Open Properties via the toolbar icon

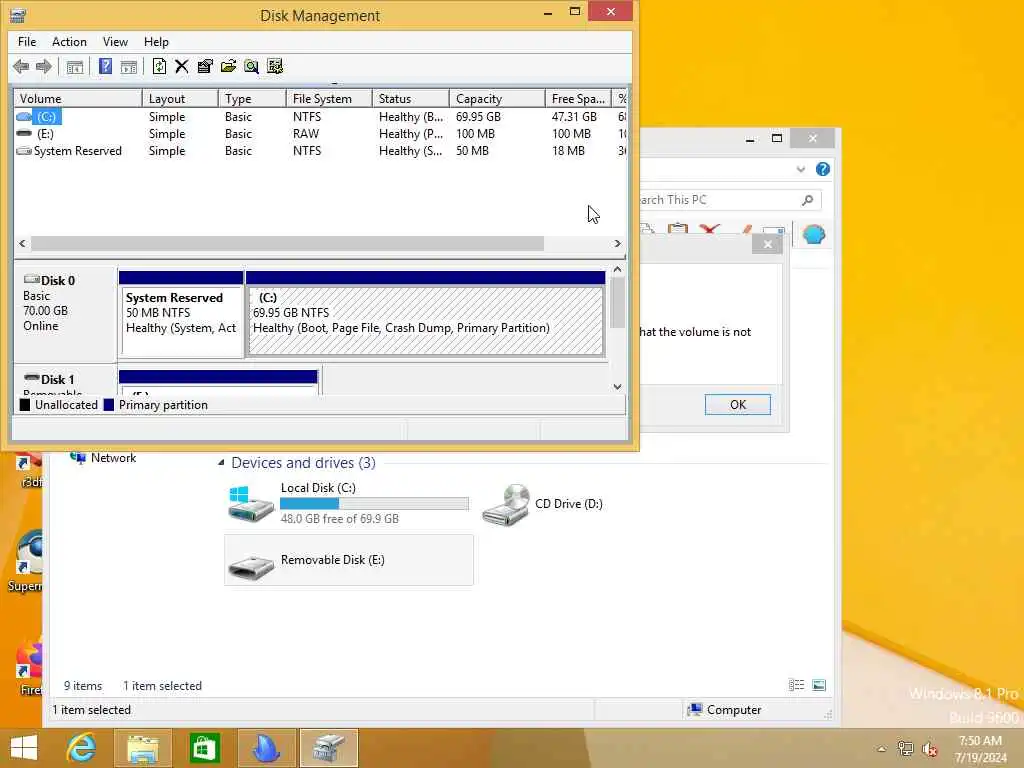click(x=205, y=66)
